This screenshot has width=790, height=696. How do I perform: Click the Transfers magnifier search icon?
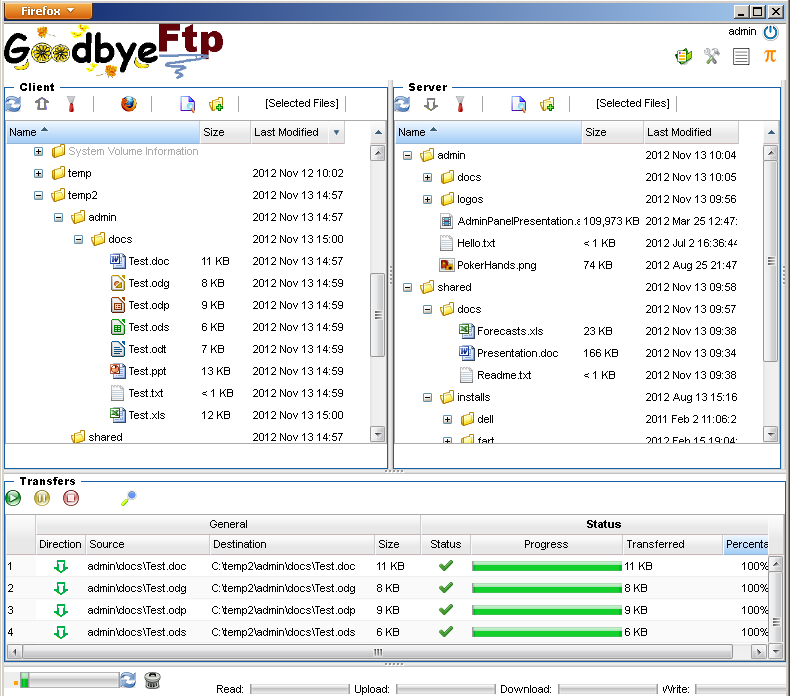pos(128,498)
